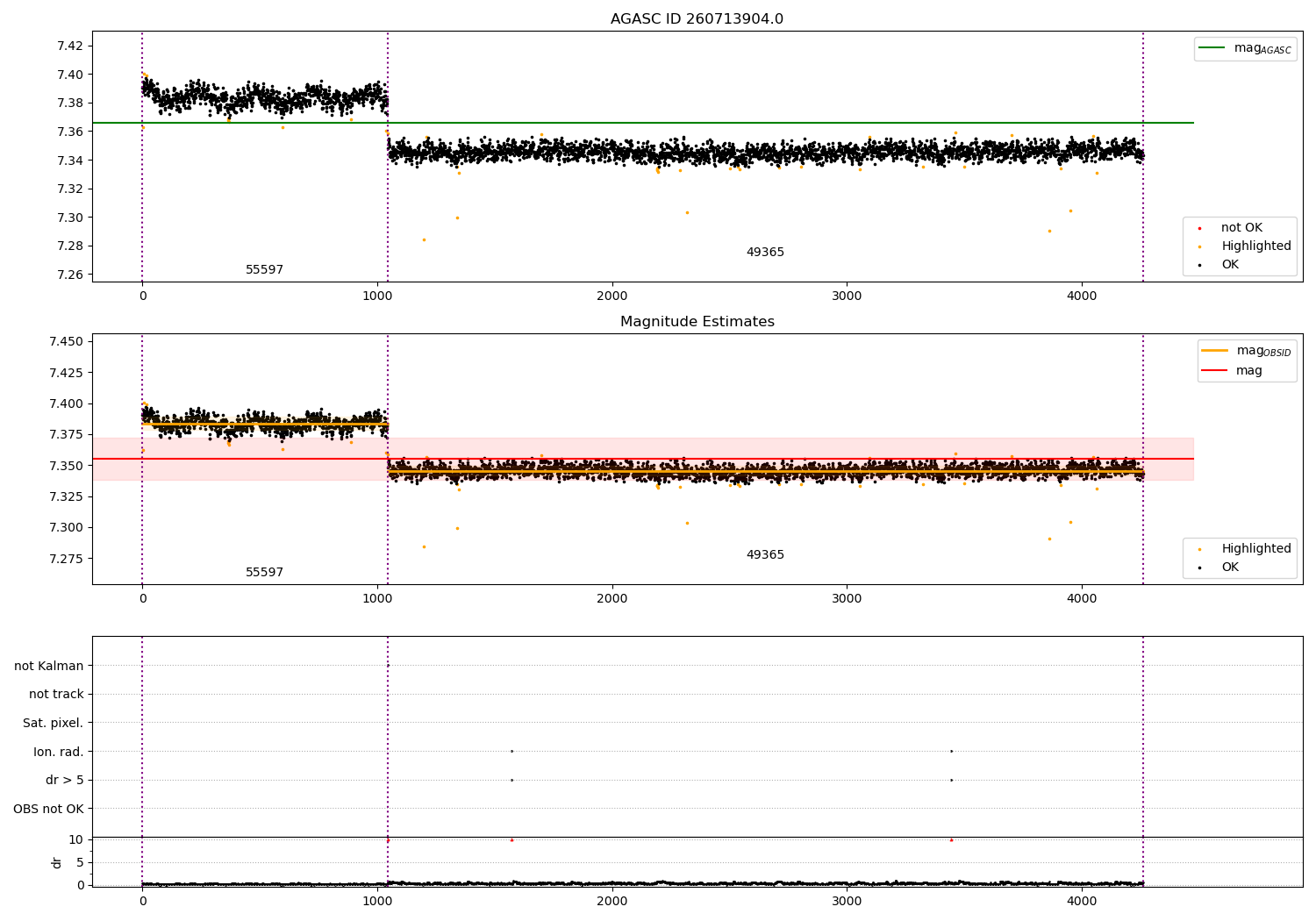Click the '55597' label in the top plot
Screen dimensions: 1316x921
pos(264,270)
